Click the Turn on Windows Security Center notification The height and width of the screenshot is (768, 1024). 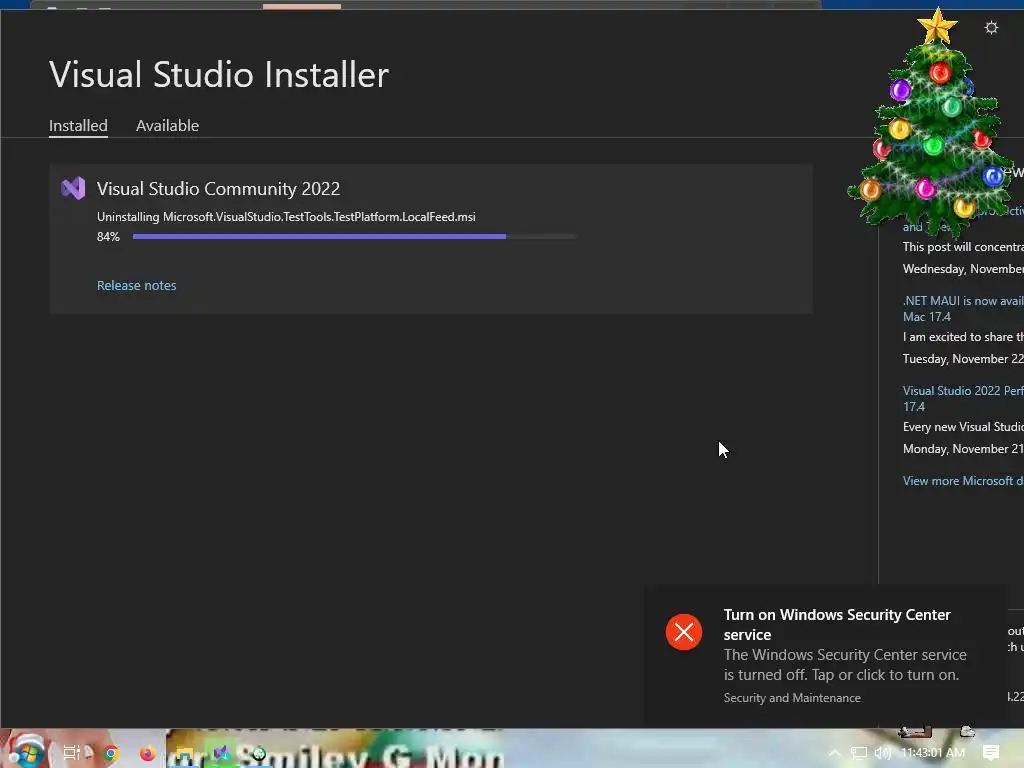[x=824, y=655]
